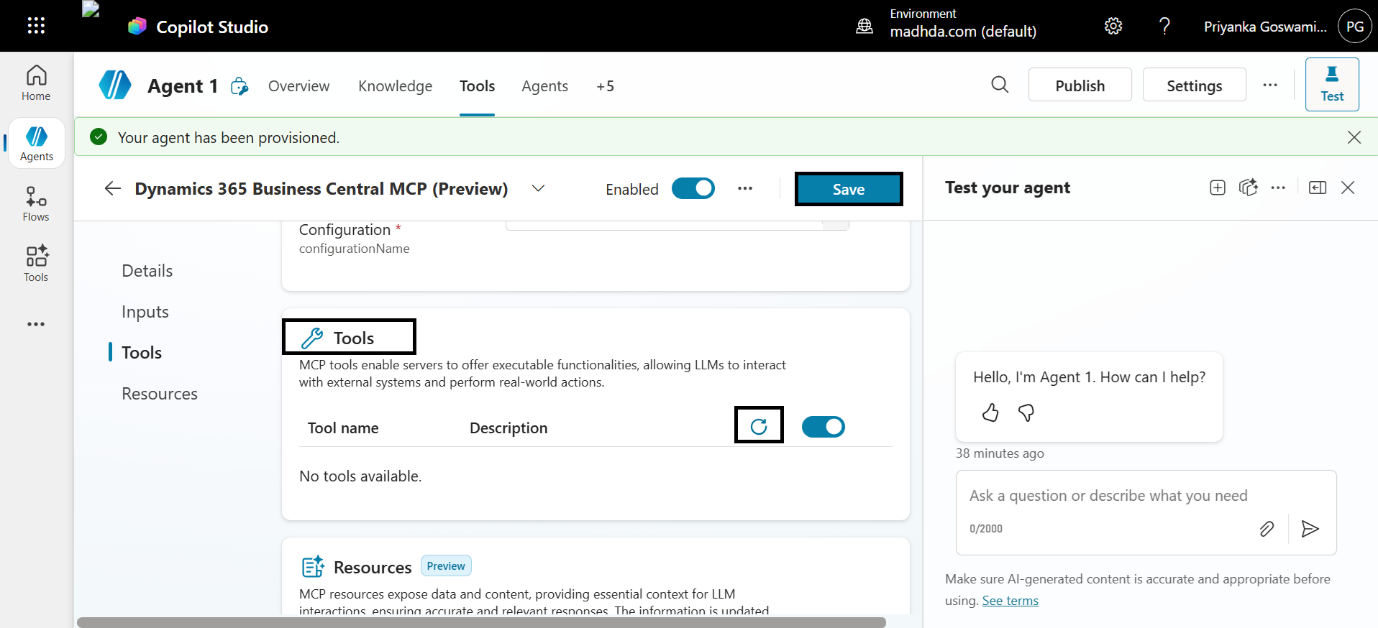
Task: Save the MCP connector changes
Action: tap(848, 188)
